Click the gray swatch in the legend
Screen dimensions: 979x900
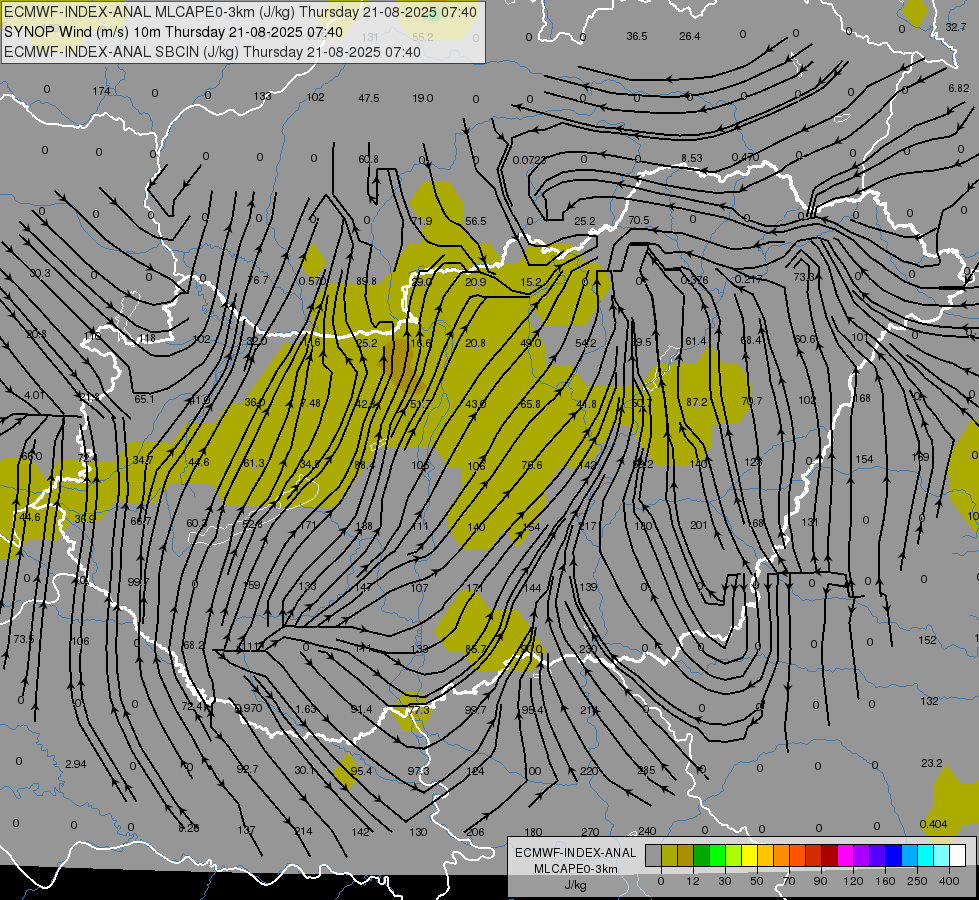(654, 856)
